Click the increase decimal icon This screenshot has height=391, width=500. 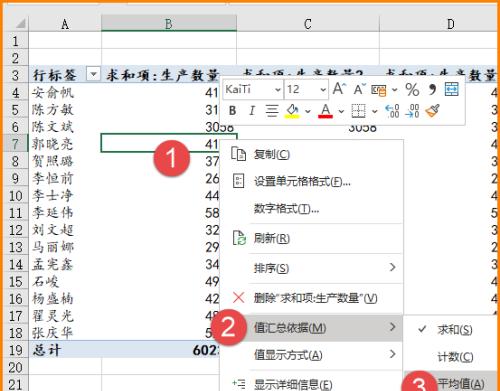tap(392, 111)
